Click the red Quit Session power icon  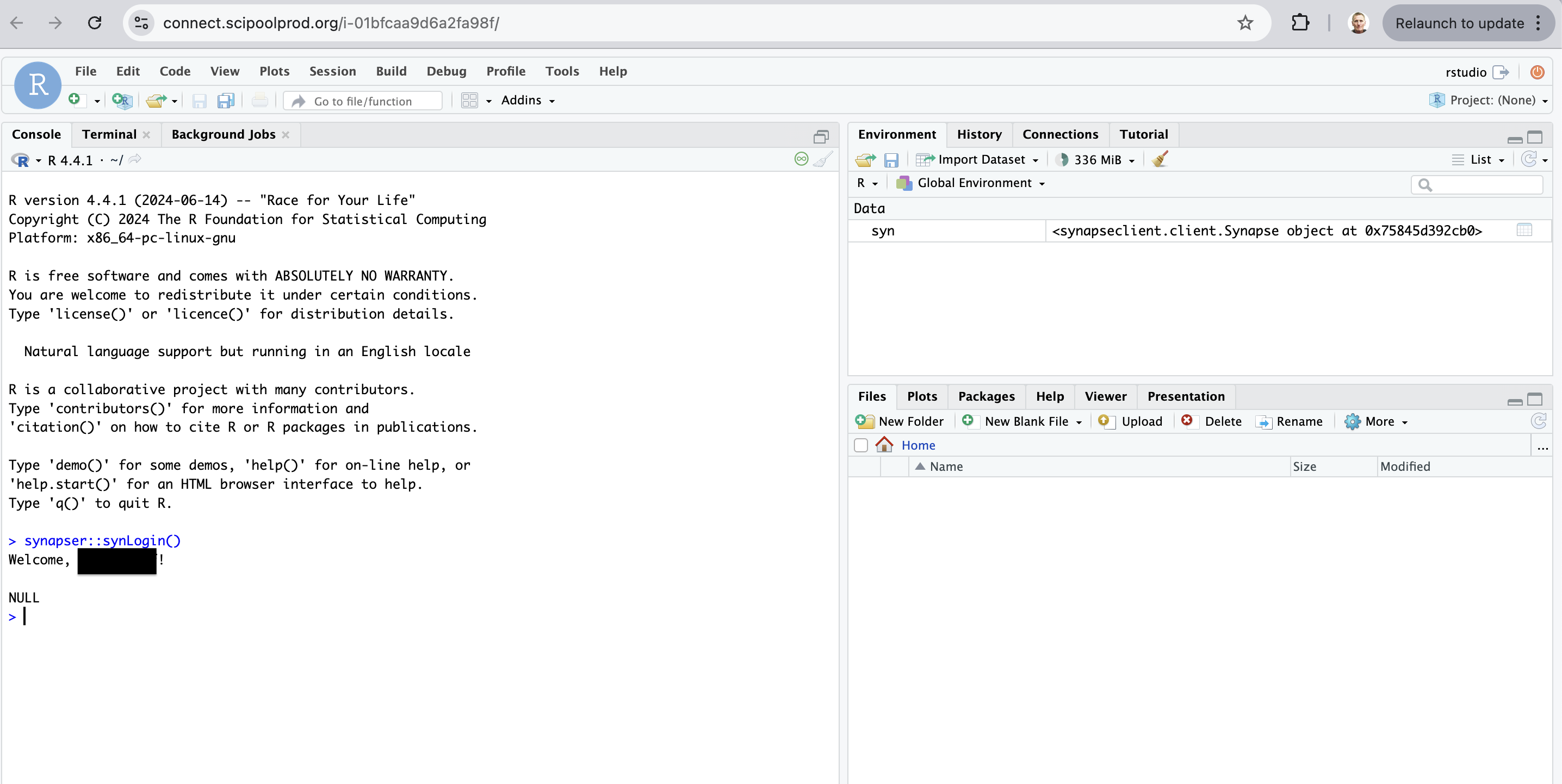coord(1537,72)
